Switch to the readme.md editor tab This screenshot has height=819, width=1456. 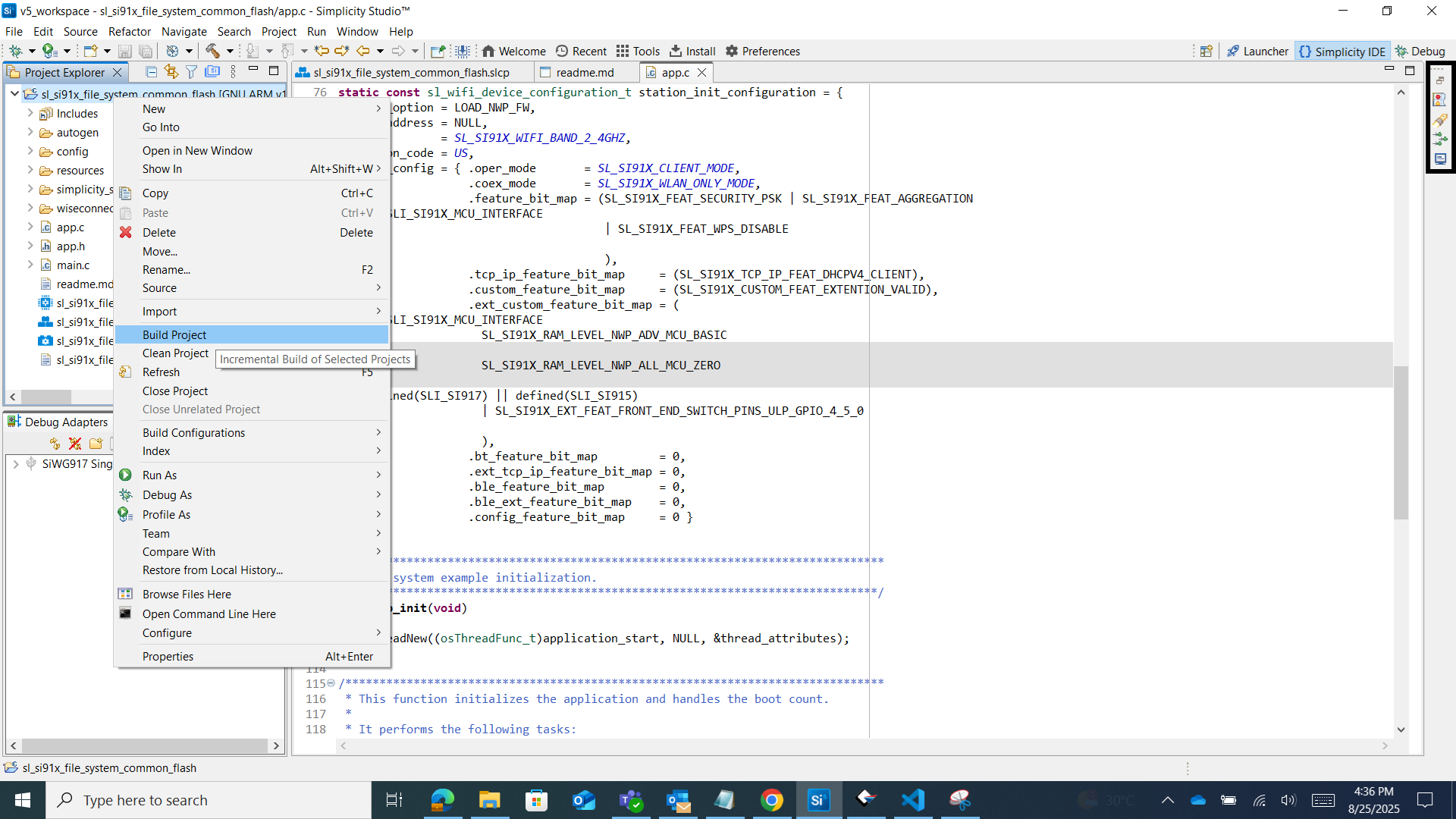click(x=585, y=72)
